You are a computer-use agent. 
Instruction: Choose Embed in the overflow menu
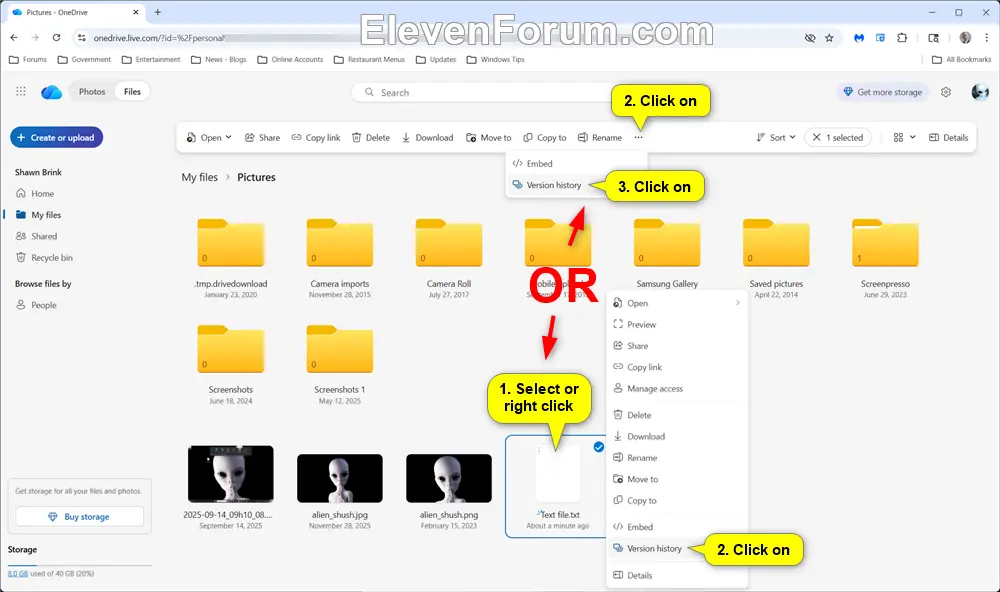[x=576, y=164]
